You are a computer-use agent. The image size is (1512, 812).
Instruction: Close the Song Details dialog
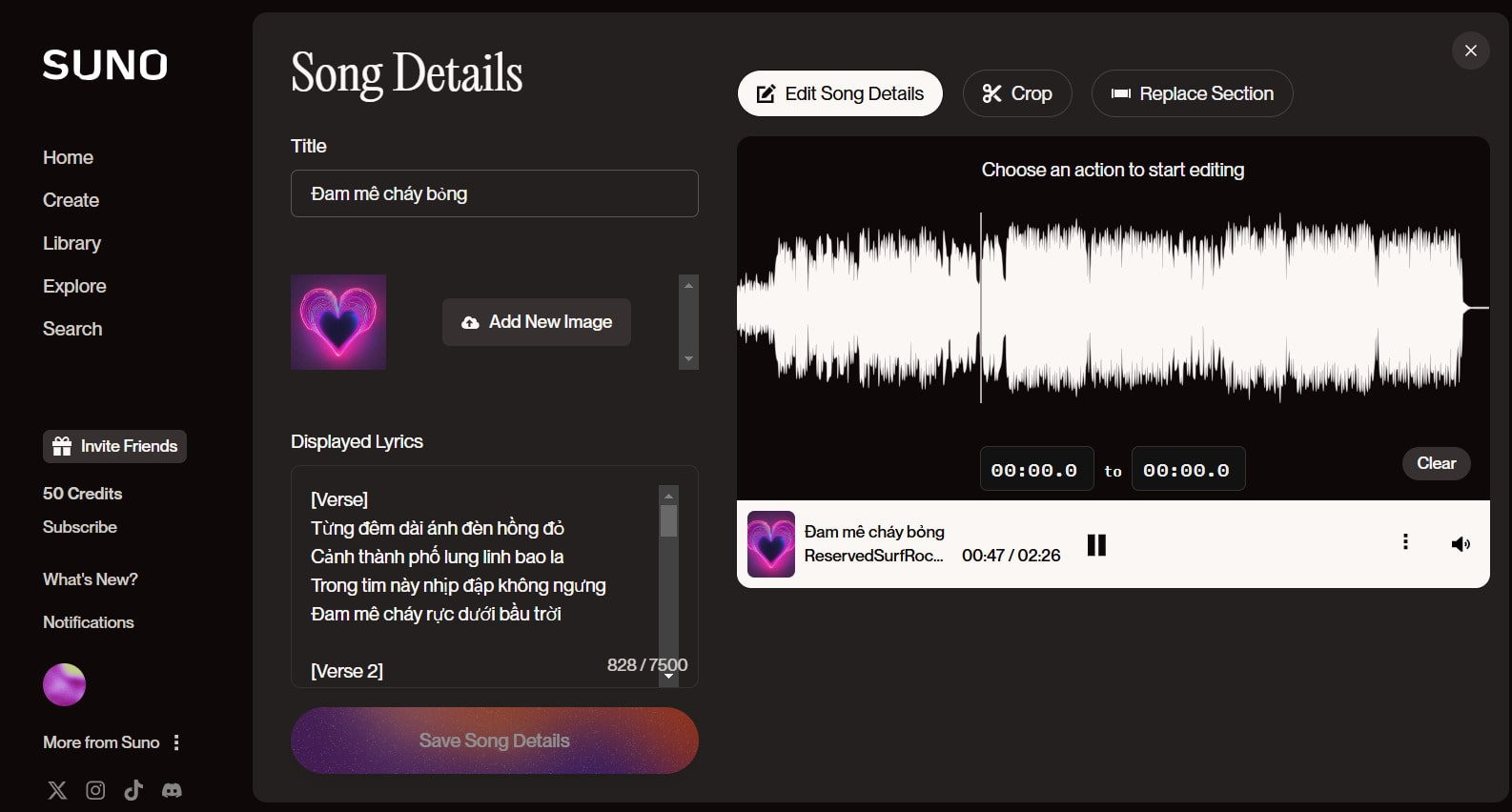(x=1471, y=51)
